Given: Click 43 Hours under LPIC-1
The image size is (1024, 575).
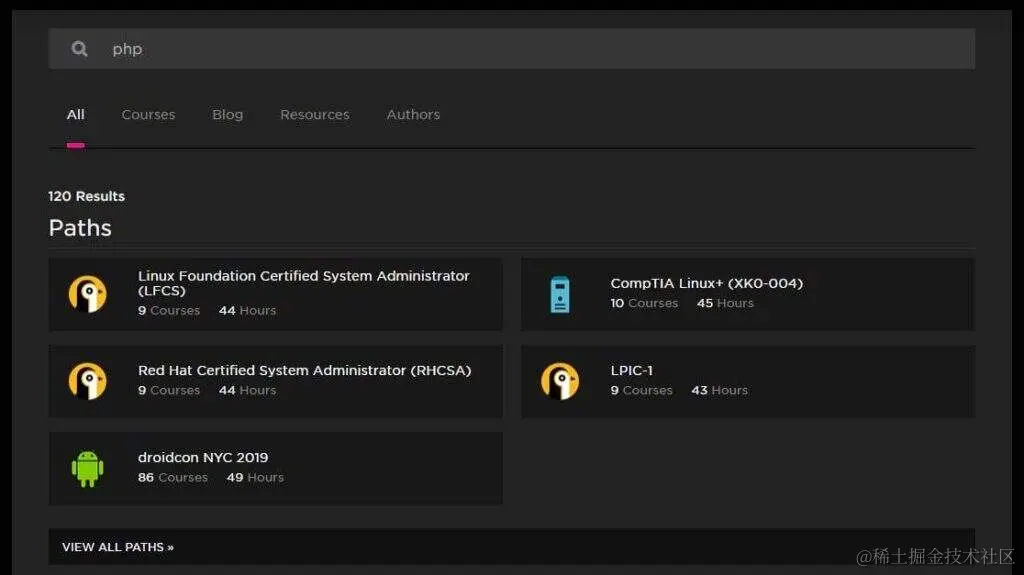Looking at the screenshot, I should [720, 390].
